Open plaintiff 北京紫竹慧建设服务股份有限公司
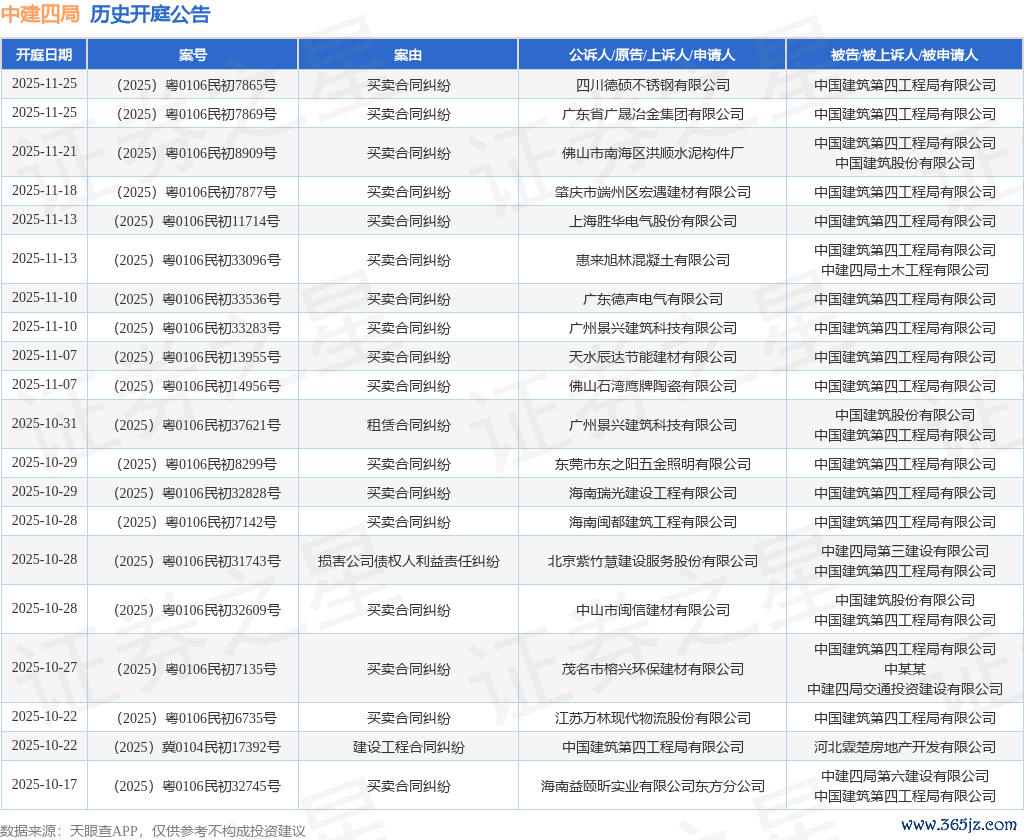1024x840 pixels. click(x=653, y=561)
